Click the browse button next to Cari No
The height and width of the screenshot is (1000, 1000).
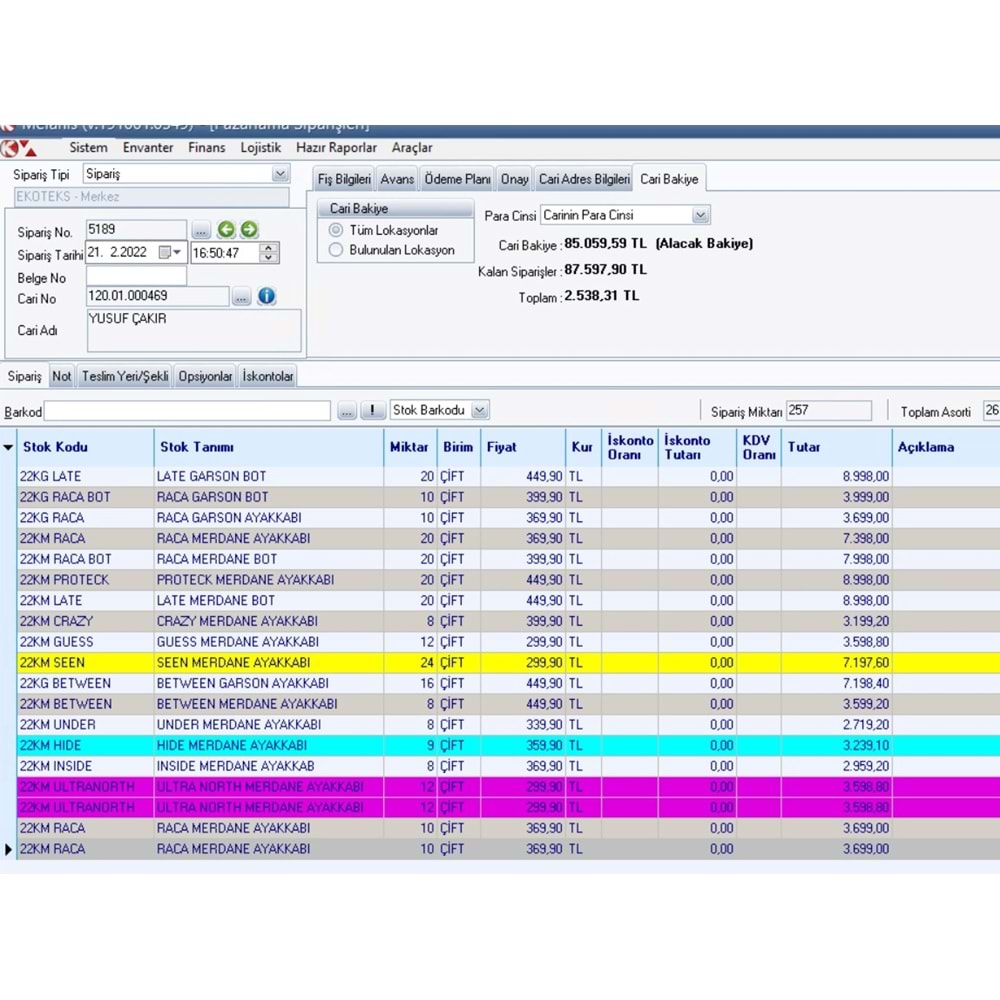pos(241,297)
